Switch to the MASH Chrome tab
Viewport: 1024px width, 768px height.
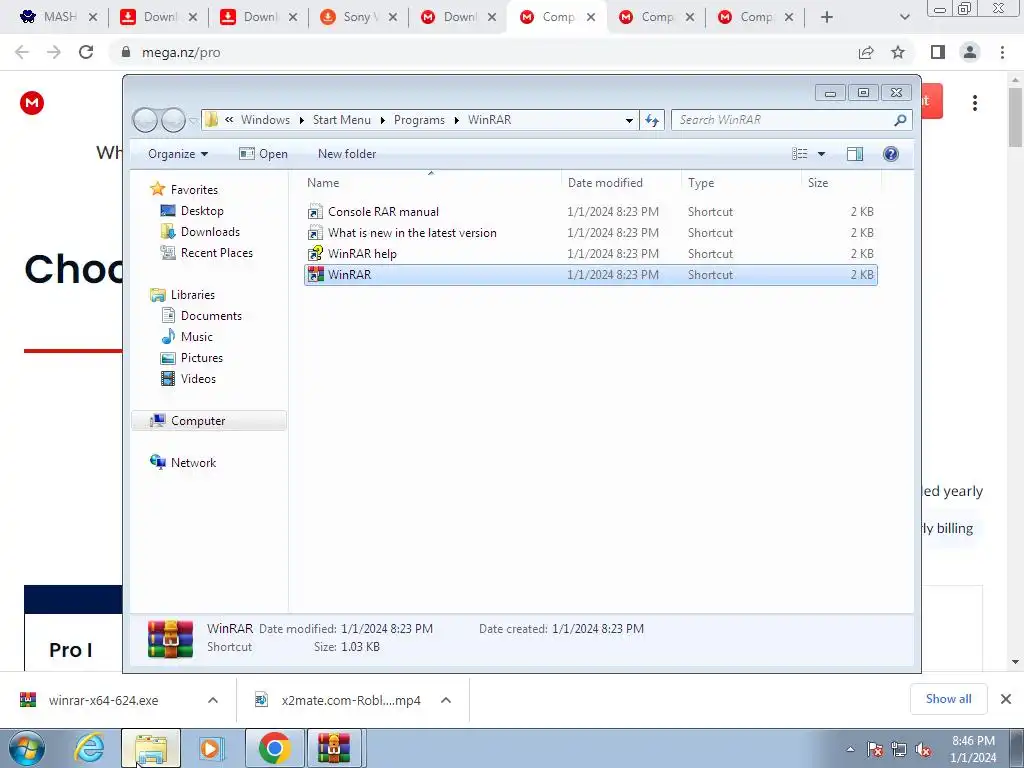[59, 17]
